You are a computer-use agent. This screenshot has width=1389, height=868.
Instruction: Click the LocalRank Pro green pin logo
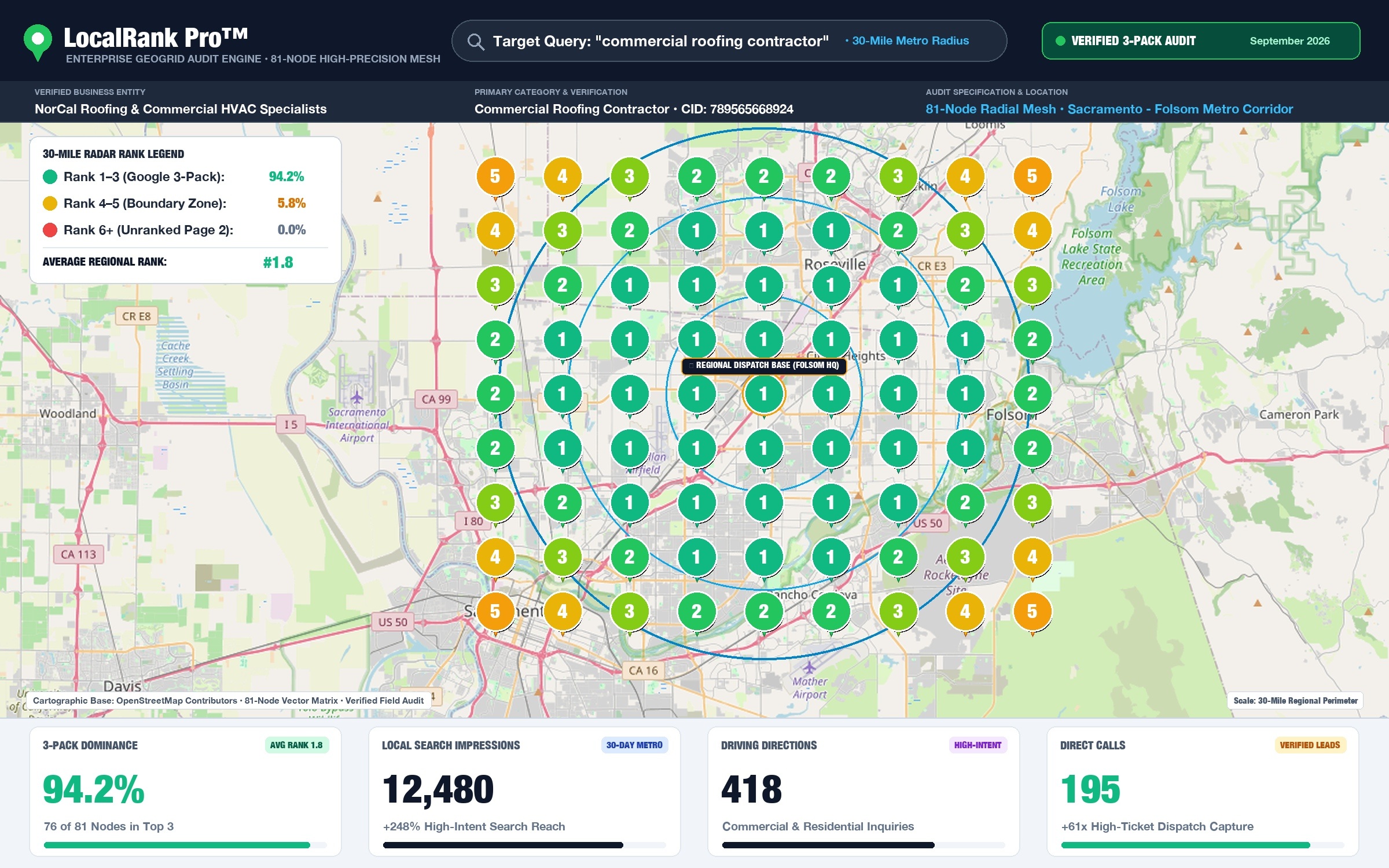click(x=38, y=42)
